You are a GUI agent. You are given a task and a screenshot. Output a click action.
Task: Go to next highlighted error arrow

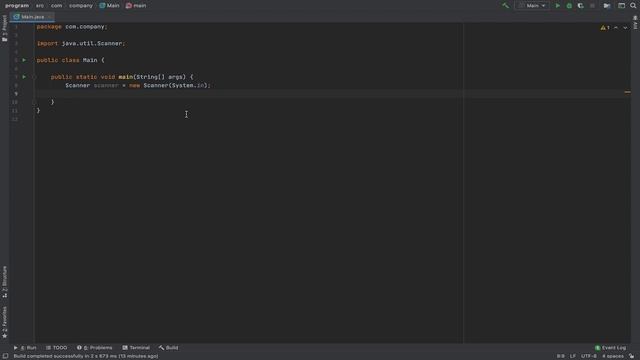pos(625,27)
